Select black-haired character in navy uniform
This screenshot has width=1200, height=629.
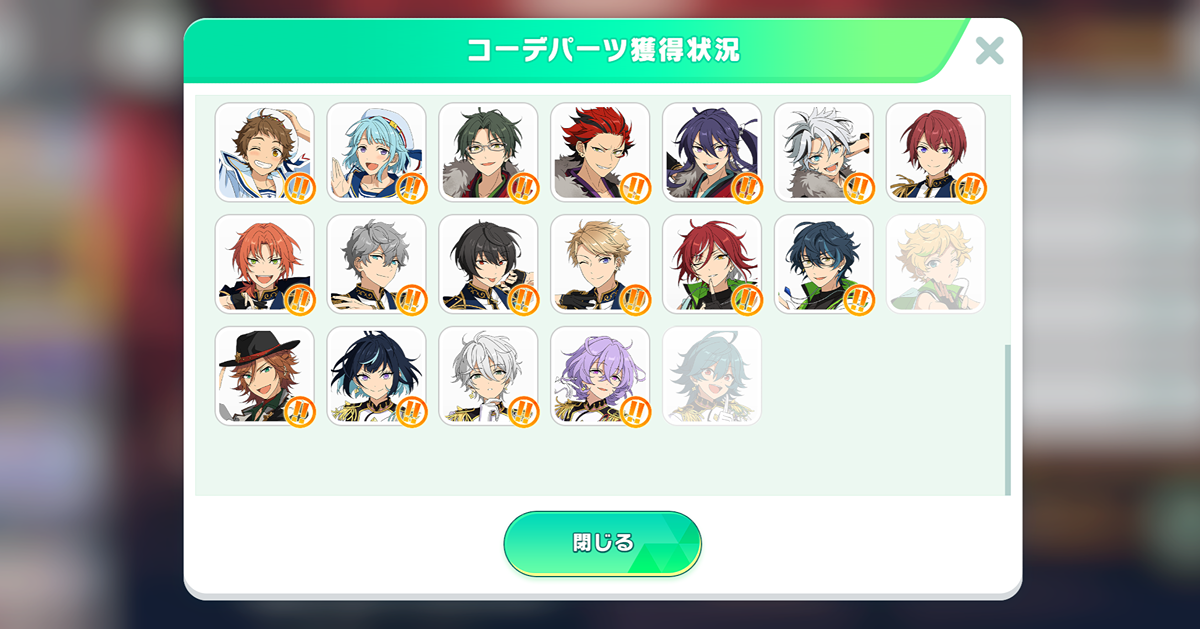pos(489,264)
